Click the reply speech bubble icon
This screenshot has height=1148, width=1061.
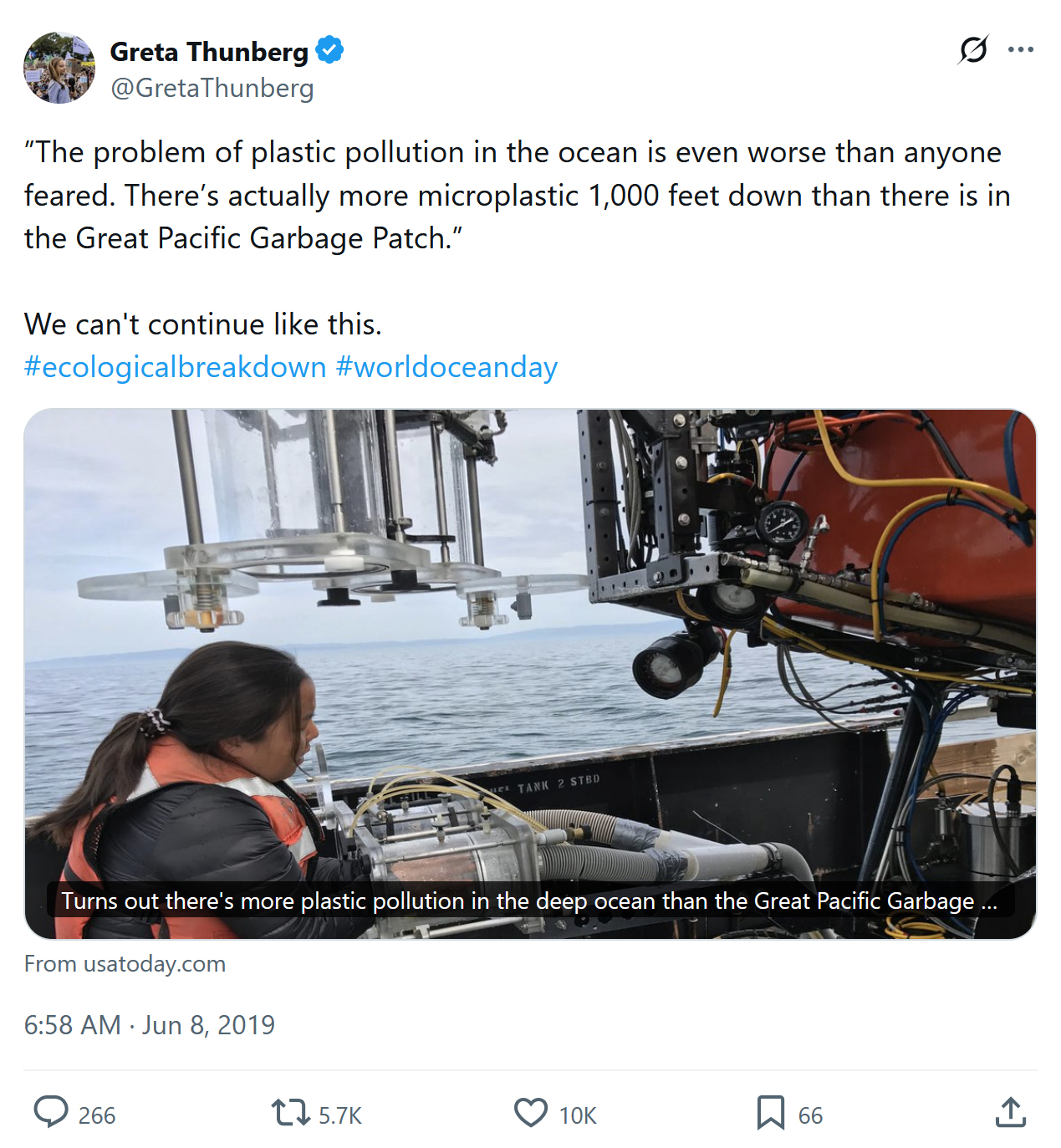51,1113
